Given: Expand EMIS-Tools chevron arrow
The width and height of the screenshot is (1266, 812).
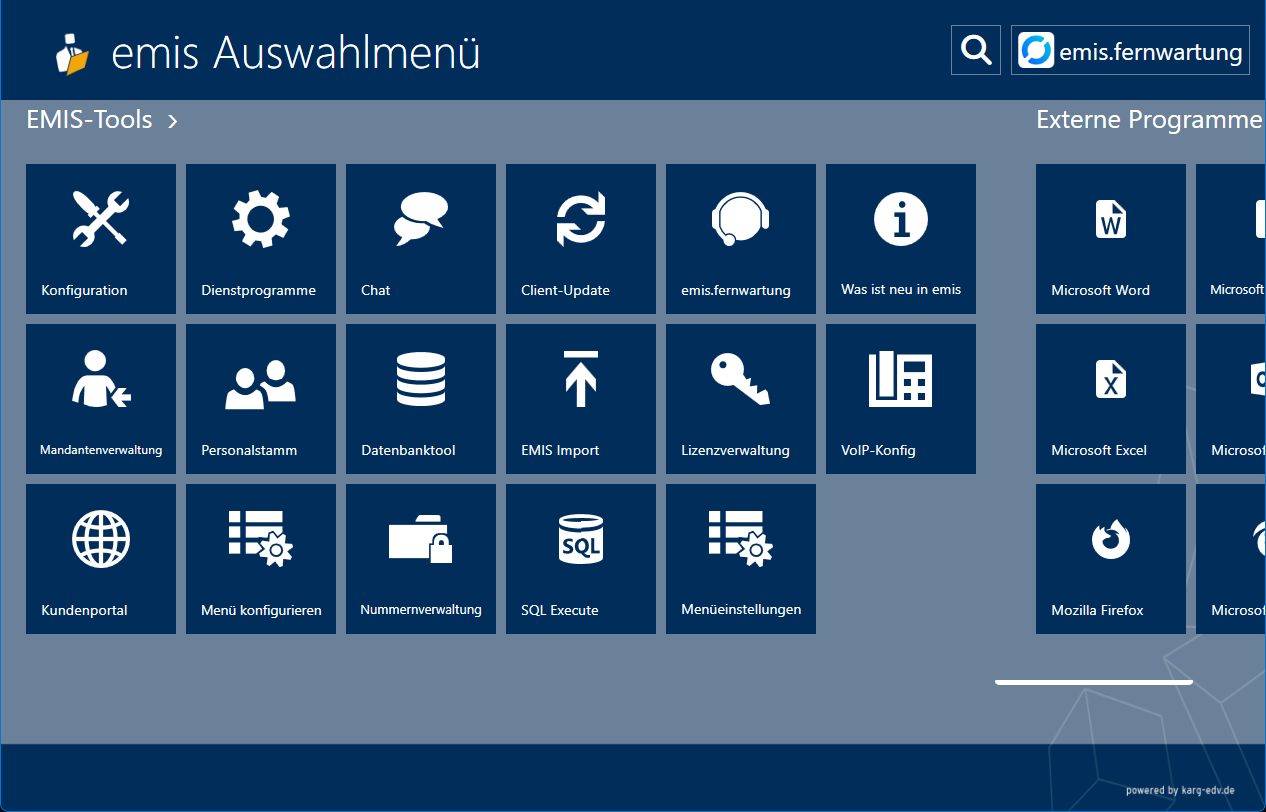Looking at the screenshot, I should tap(173, 121).
